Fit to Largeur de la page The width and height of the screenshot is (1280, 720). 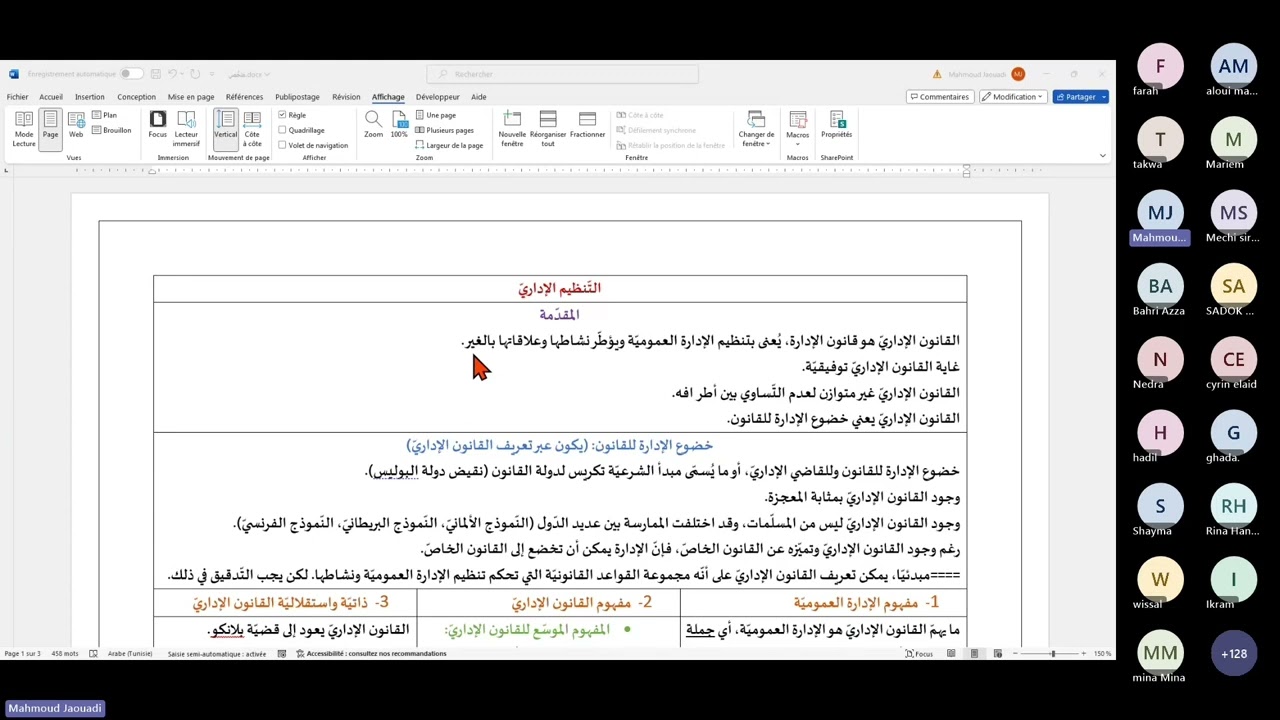coord(449,145)
